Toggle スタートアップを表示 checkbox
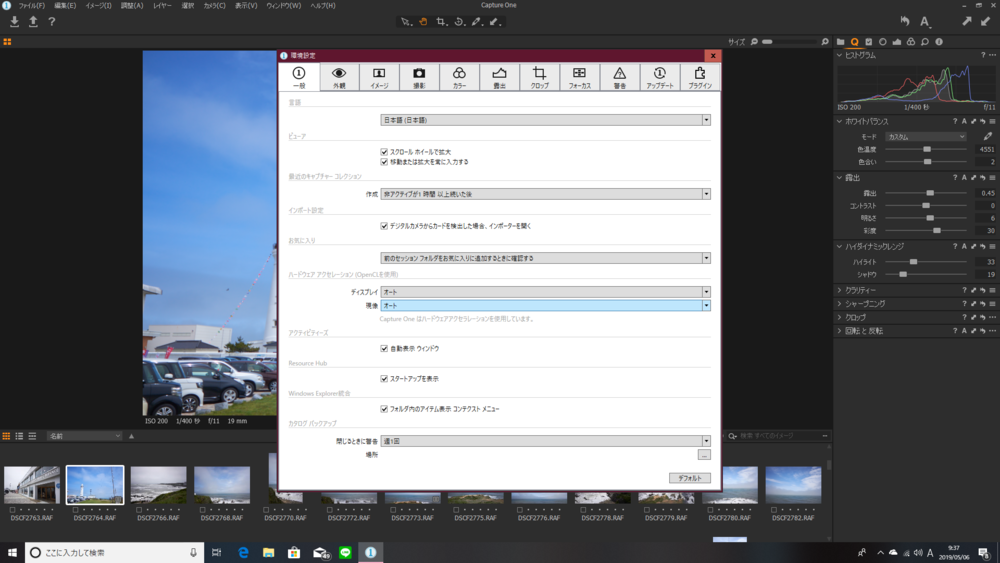1000x563 pixels. click(384, 379)
